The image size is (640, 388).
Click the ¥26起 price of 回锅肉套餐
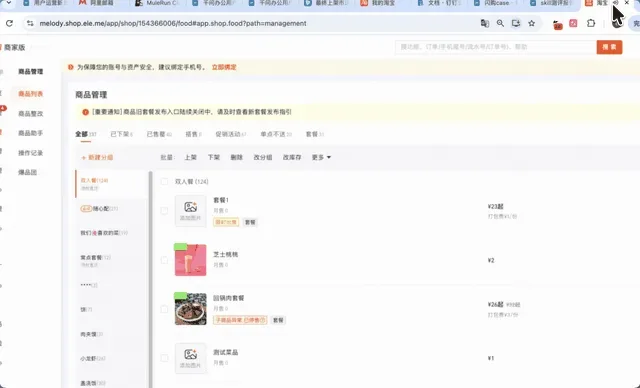[x=496, y=304]
